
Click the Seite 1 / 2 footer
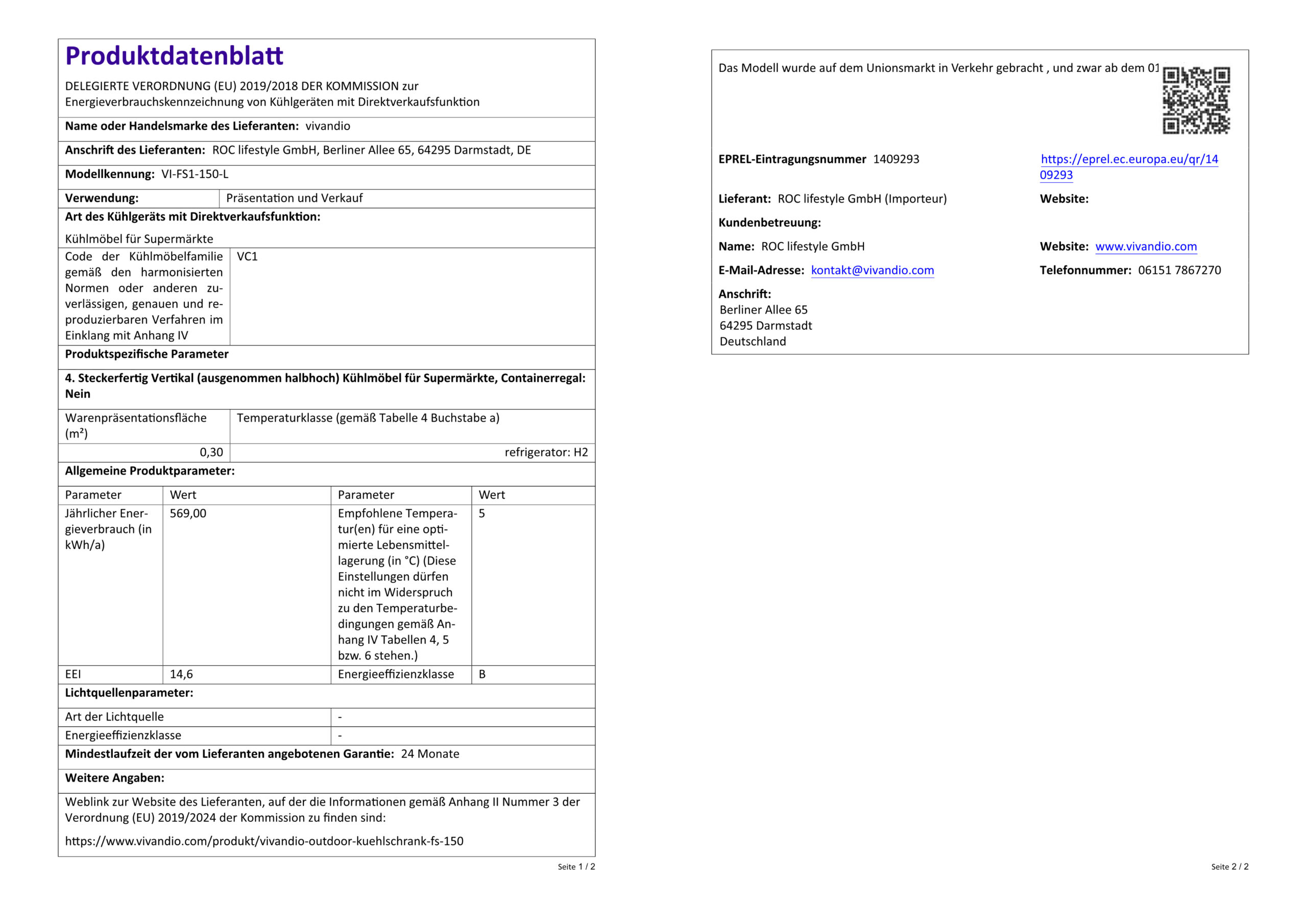[576, 866]
